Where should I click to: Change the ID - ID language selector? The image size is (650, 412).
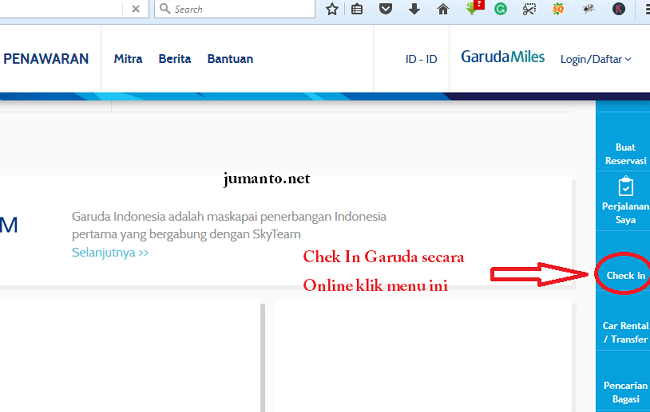(x=421, y=59)
